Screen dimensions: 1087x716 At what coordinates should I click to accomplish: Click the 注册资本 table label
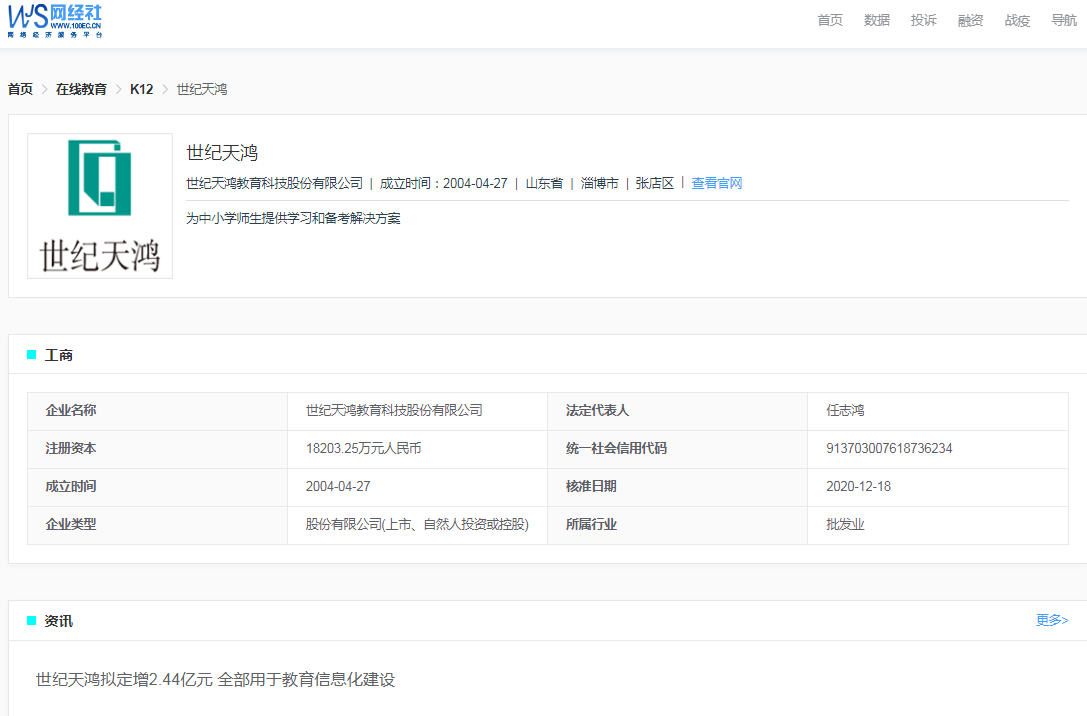[71, 448]
